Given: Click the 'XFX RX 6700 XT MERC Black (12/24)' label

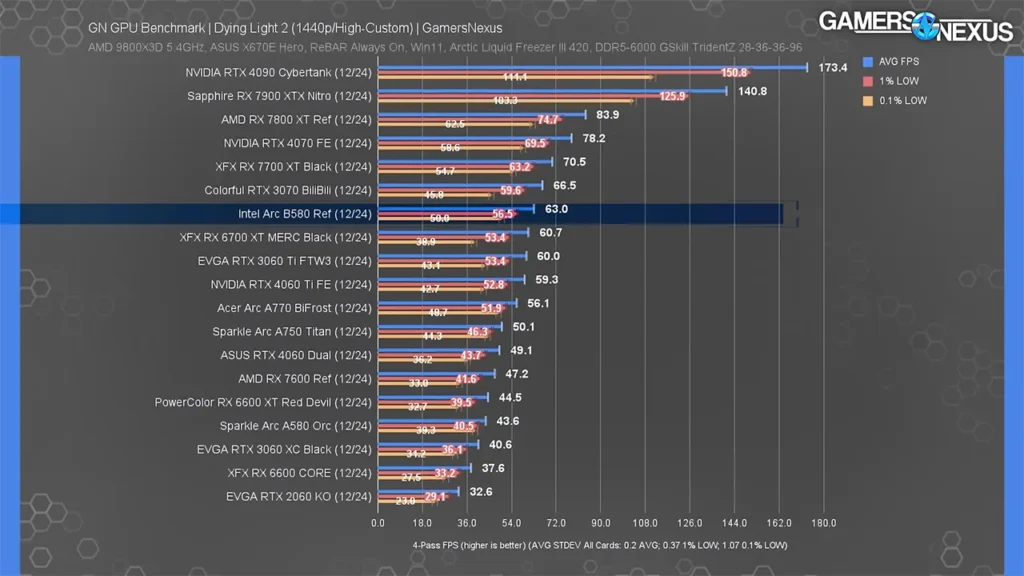Looking at the screenshot, I should (276, 237).
